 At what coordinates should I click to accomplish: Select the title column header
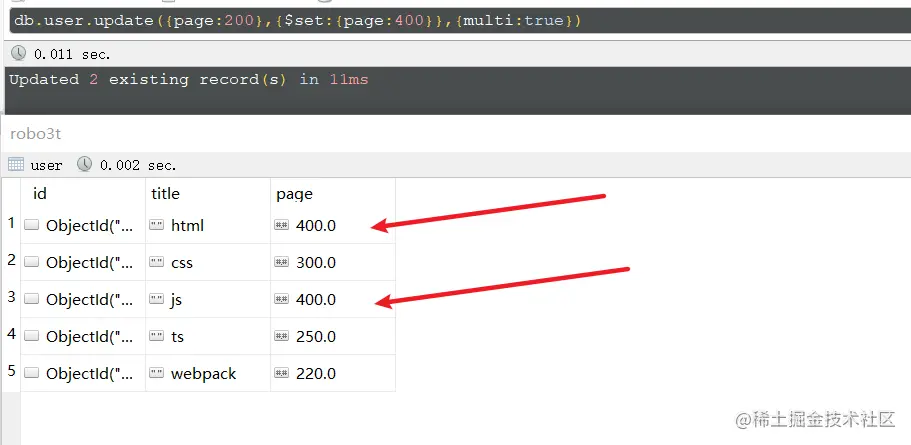tap(207, 193)
